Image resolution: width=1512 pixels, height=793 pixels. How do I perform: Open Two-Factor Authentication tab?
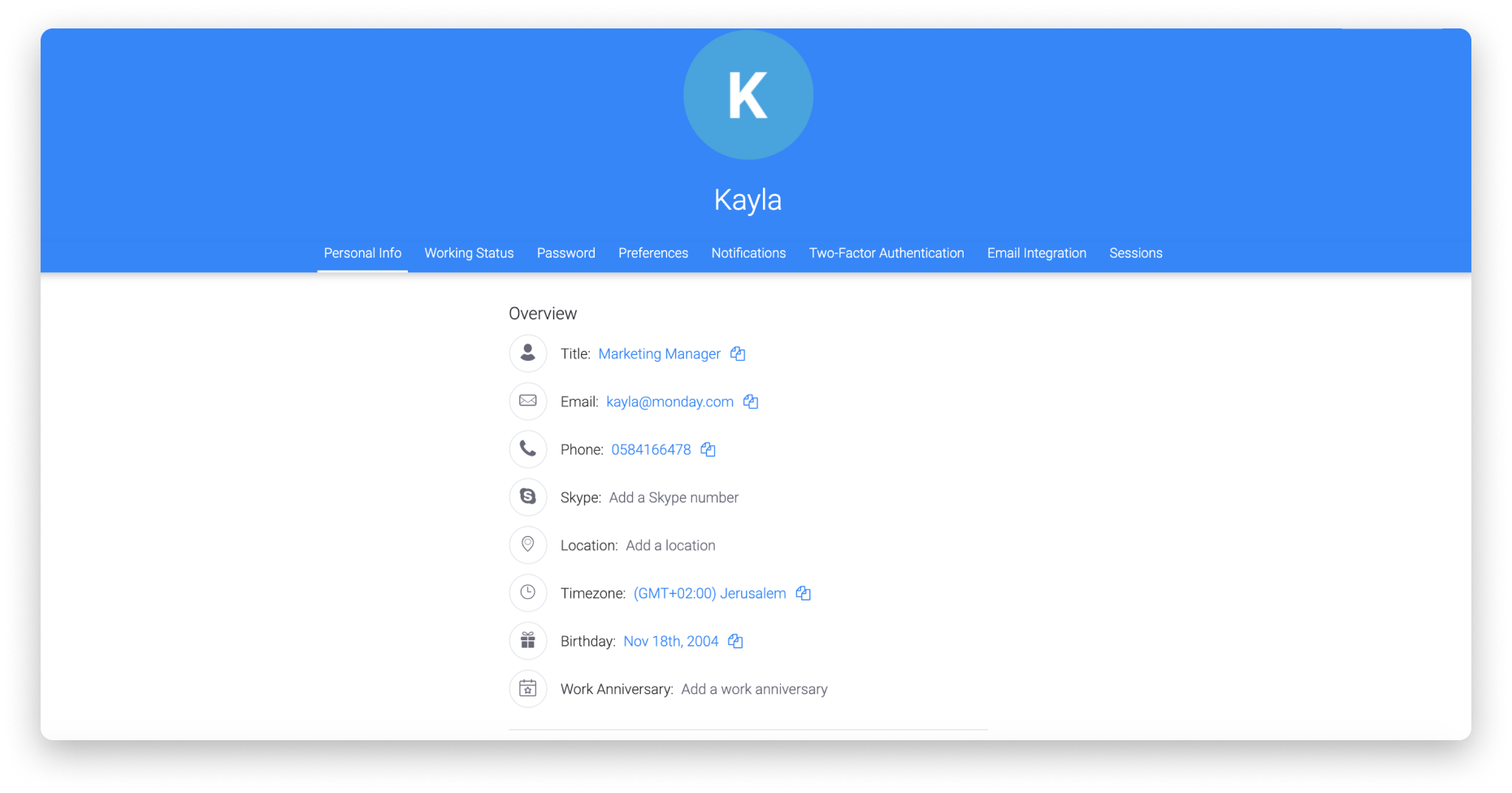[x=886, y=253]
